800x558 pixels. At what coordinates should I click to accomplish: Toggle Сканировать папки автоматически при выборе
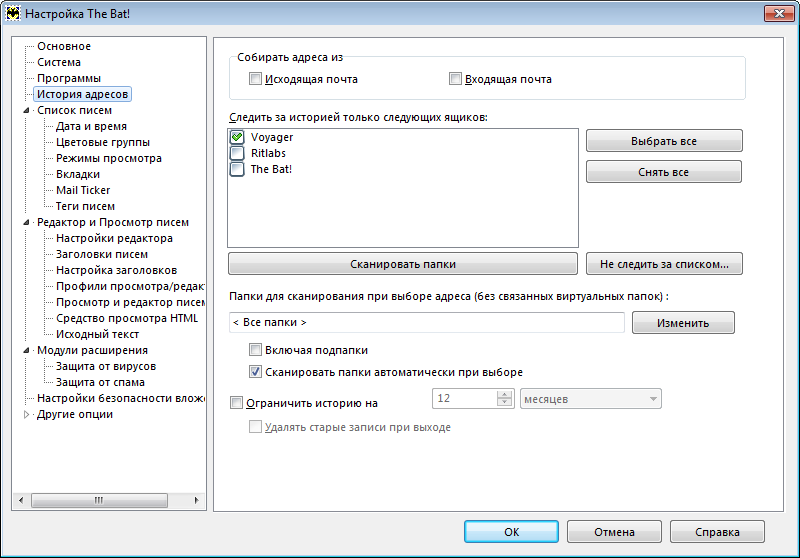click(x=255, y=372)
